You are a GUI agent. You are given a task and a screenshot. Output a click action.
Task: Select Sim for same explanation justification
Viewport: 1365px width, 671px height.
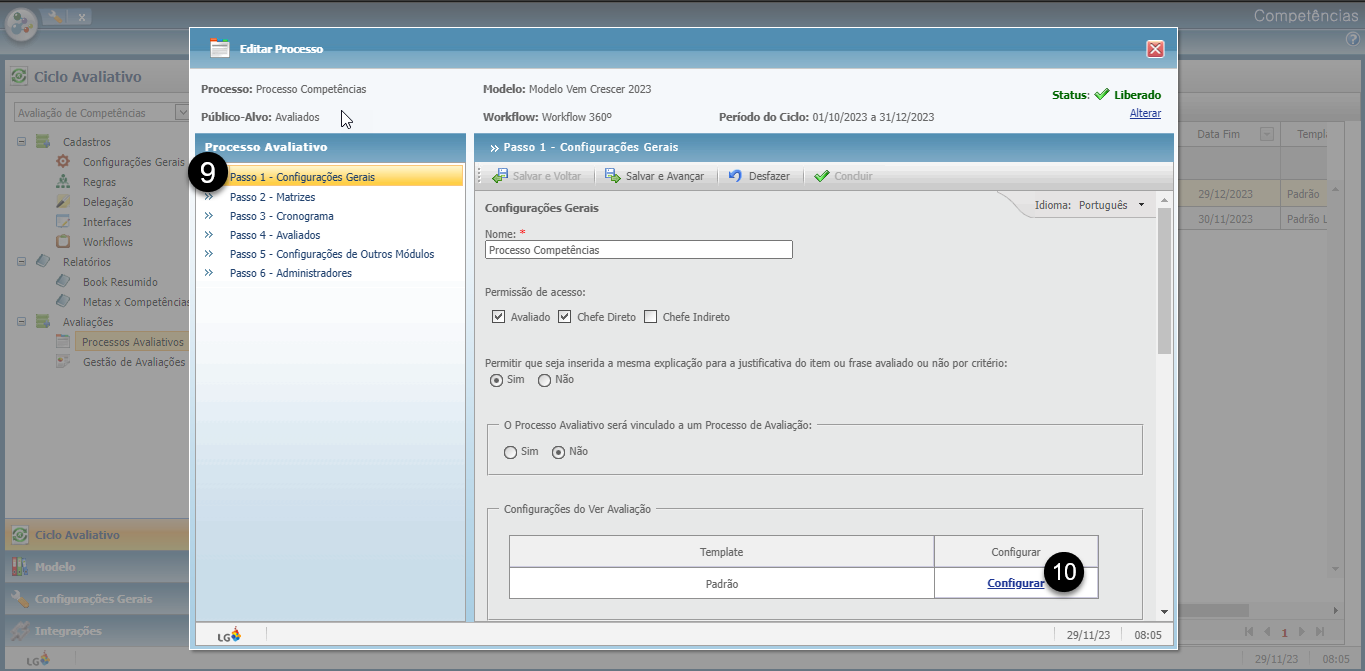point(496,380)
